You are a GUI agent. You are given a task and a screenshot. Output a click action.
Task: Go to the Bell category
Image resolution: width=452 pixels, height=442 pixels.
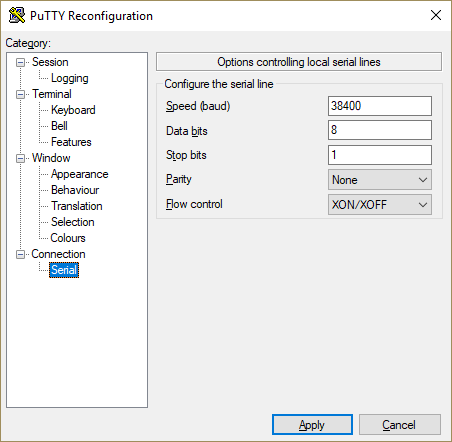click(x=59, y=126)
